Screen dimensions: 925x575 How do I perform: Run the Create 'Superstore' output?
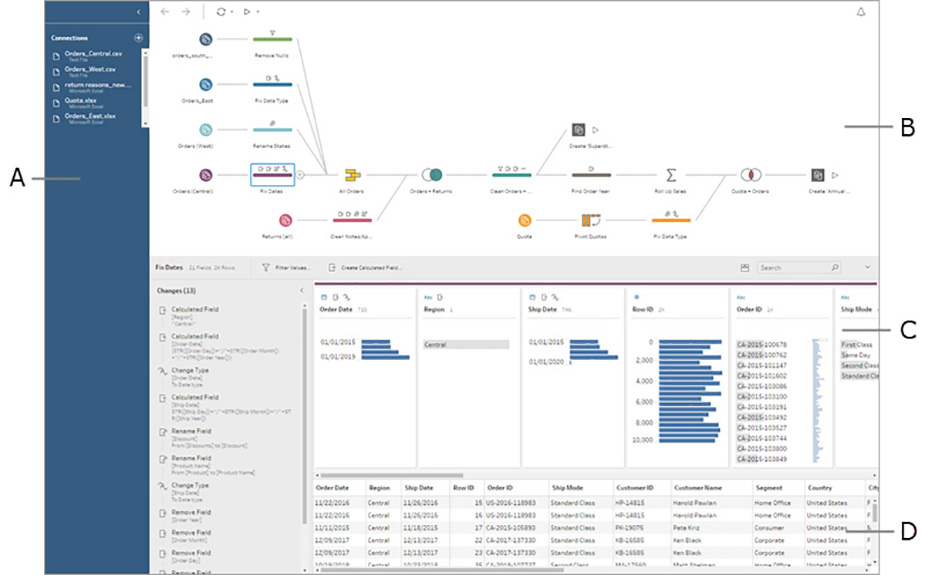coord(595,130)
